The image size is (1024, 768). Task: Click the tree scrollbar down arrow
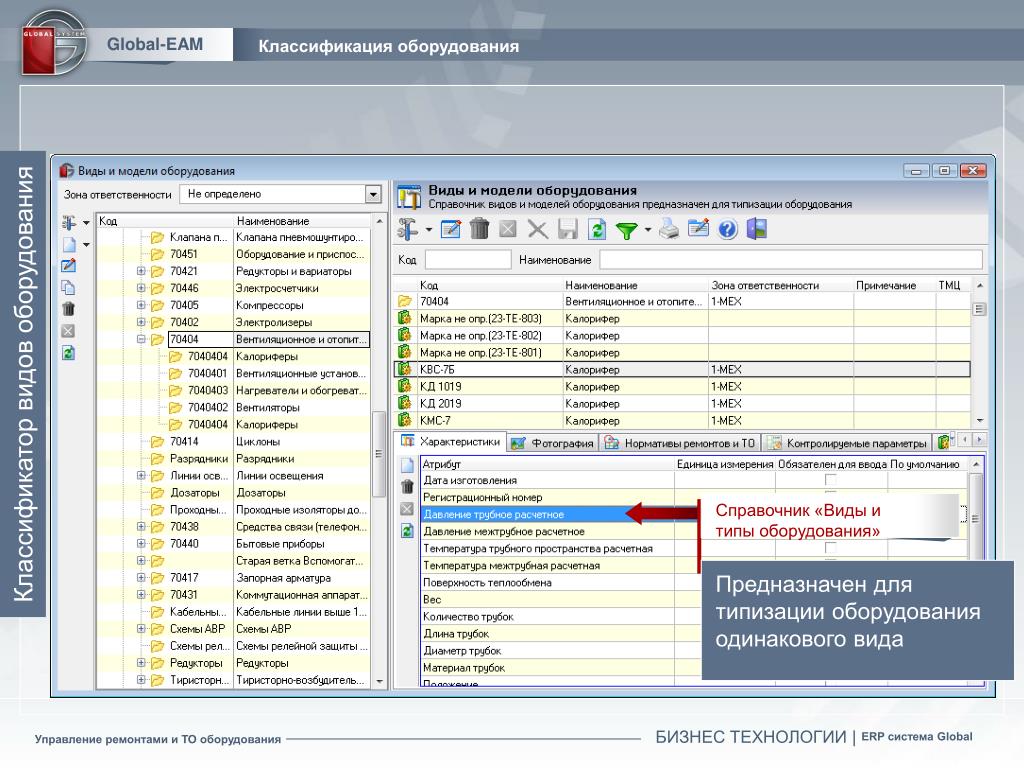(x=379, y=681)
